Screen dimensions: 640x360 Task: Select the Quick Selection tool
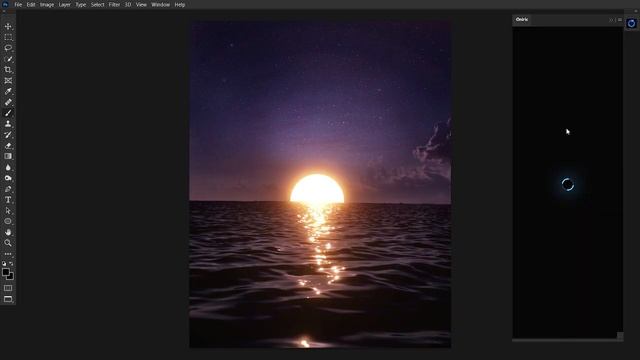click(8, 59)
